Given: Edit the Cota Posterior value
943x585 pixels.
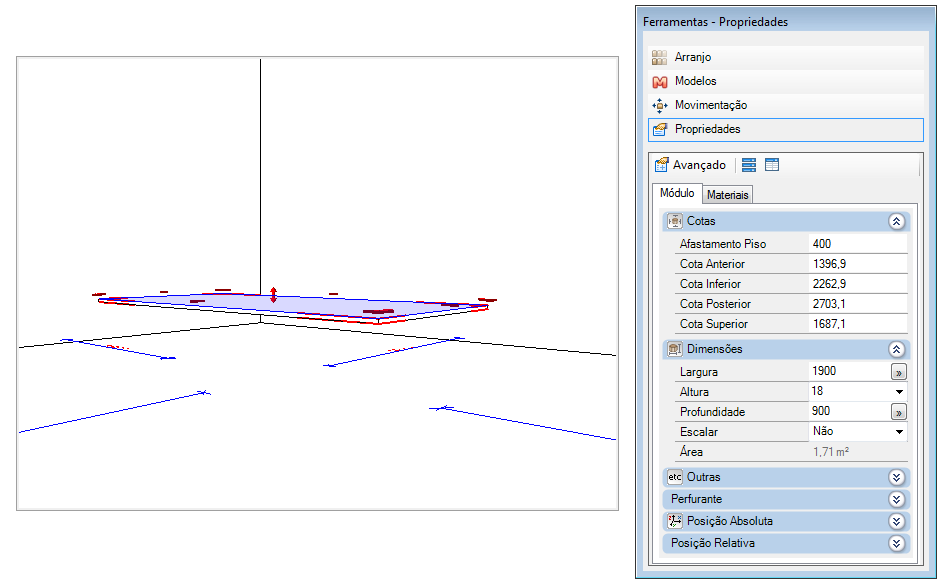Looking at the screenshot, I should [x=858, y=304].
